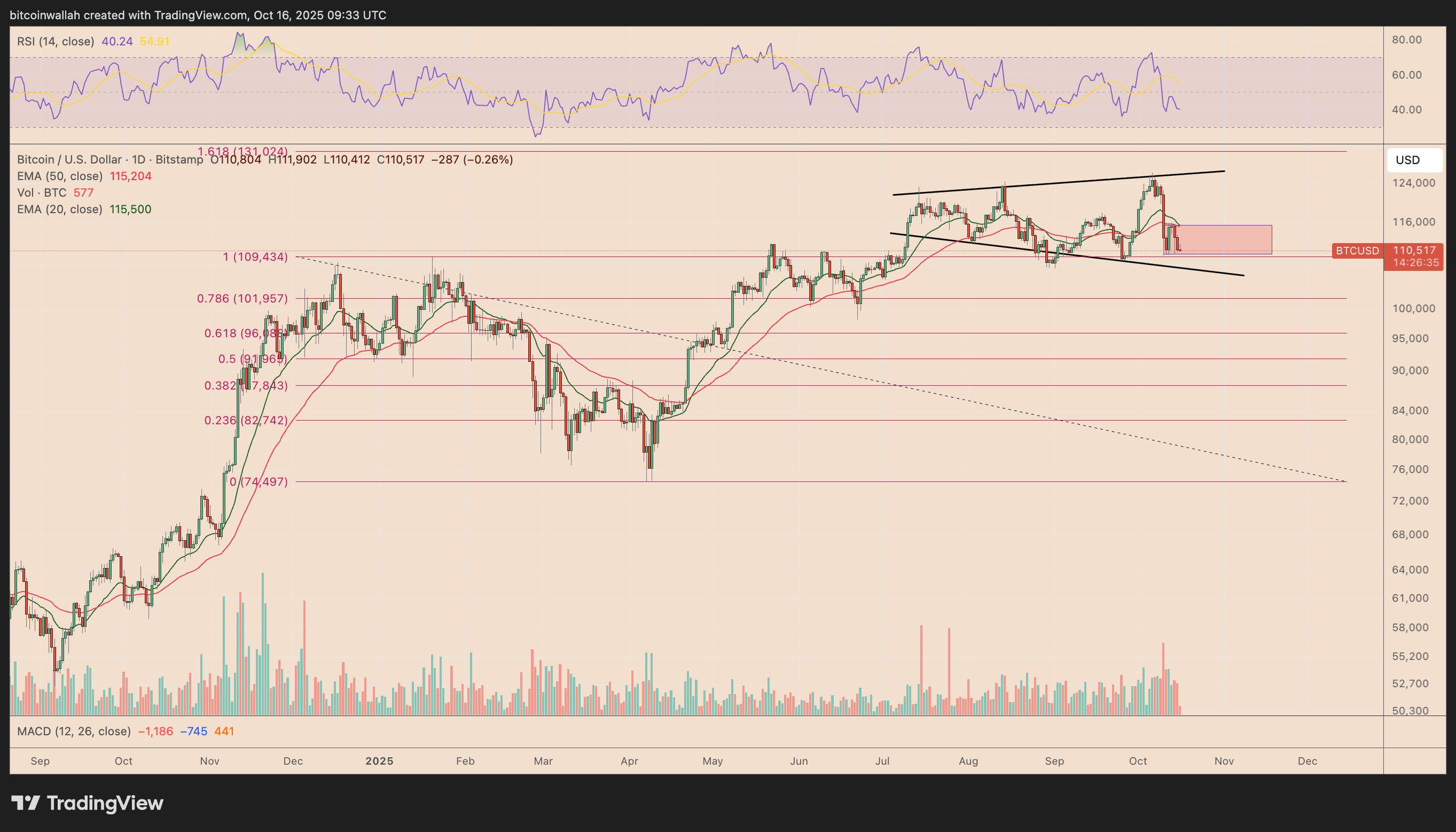Image resolution: width=1456 pixels, height=832 pixels.
Task: Select the EMA (20, close) legend entry
Action: tap(59, 209)
